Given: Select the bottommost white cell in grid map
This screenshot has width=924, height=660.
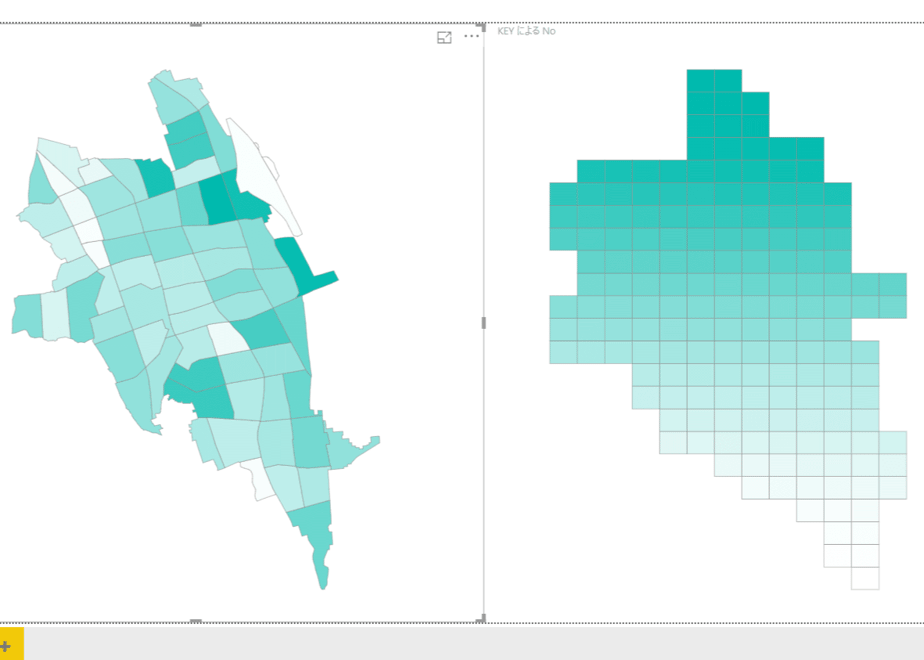Looking at the screenshot, I should click(865, 579).
